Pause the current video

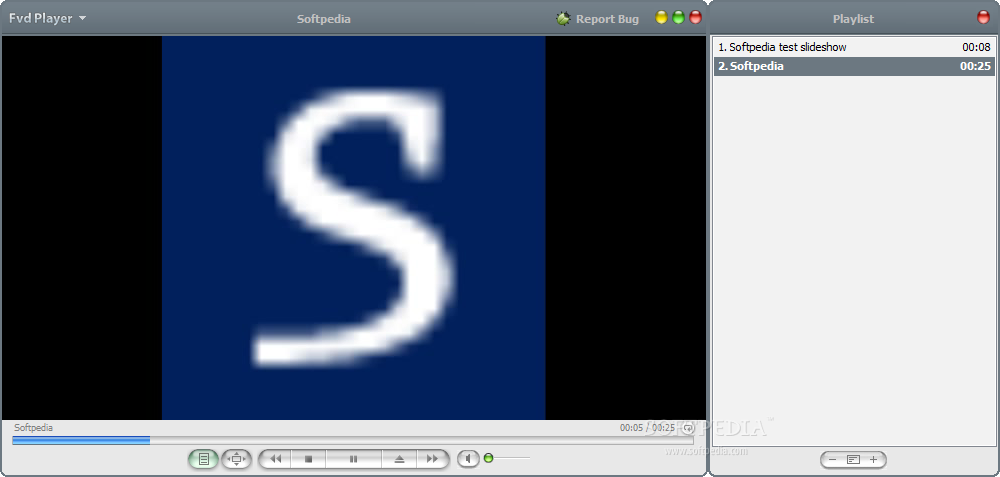353,459
